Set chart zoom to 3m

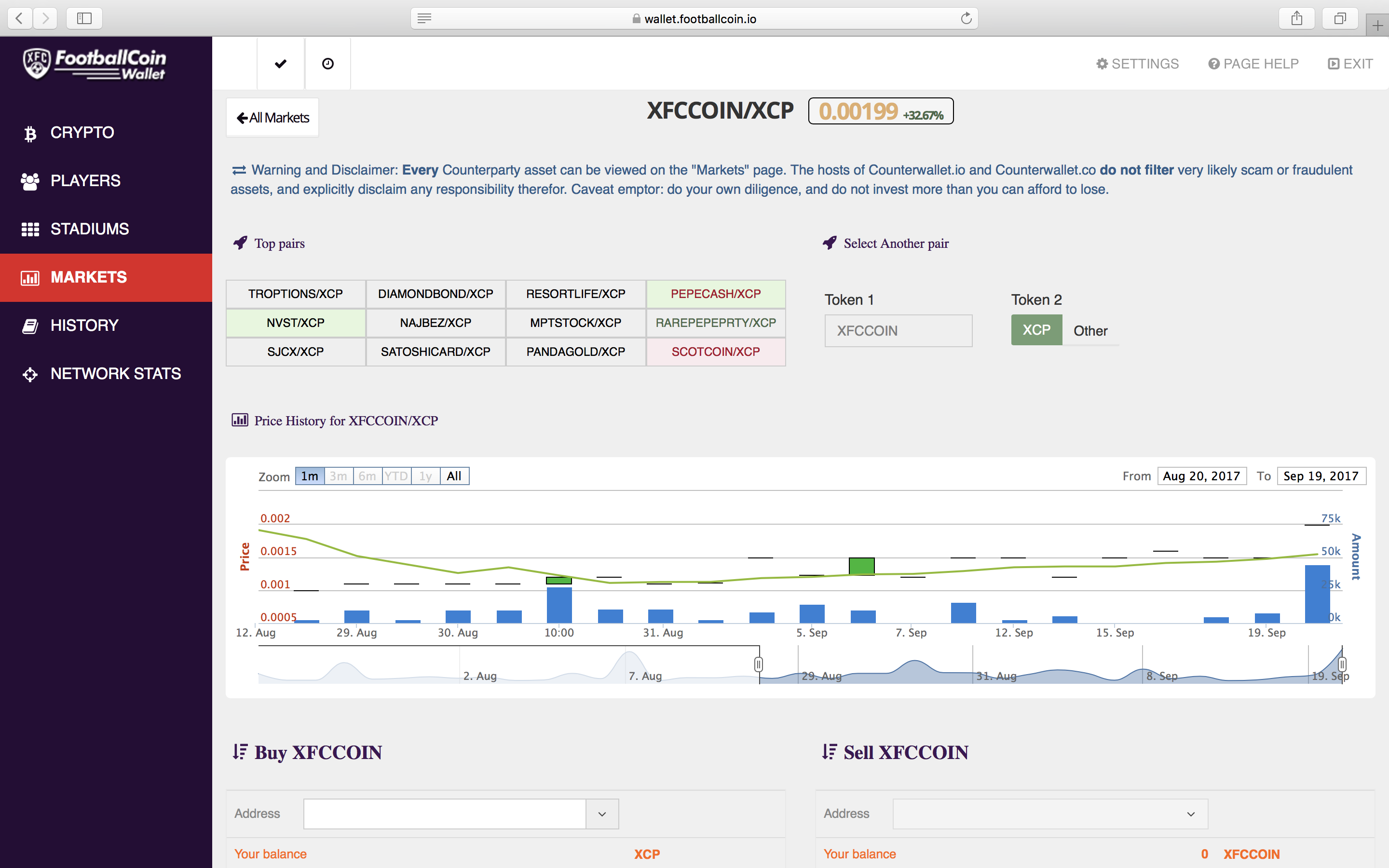339,476
